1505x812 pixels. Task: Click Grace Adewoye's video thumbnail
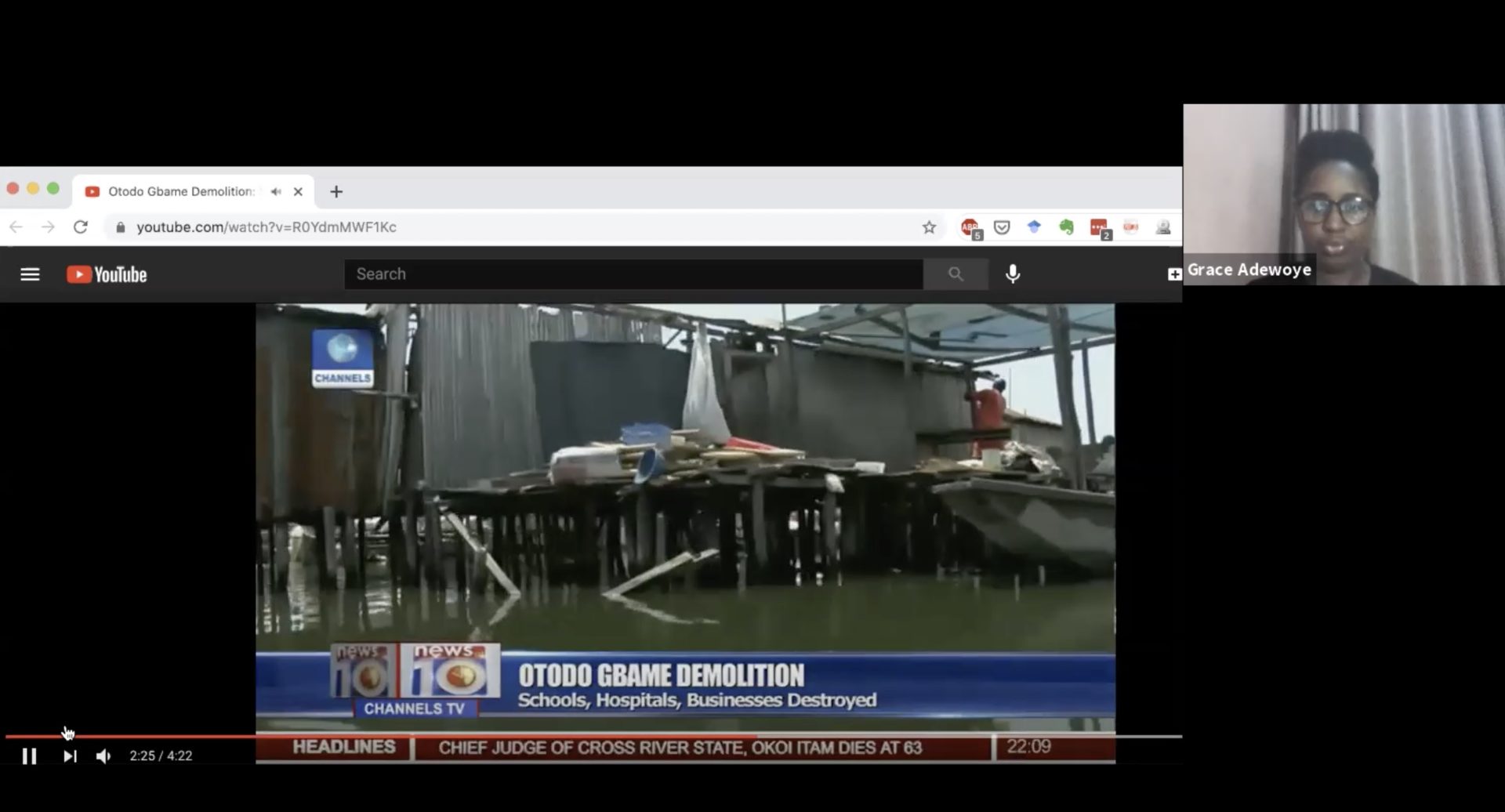[x=1344, y=194]
